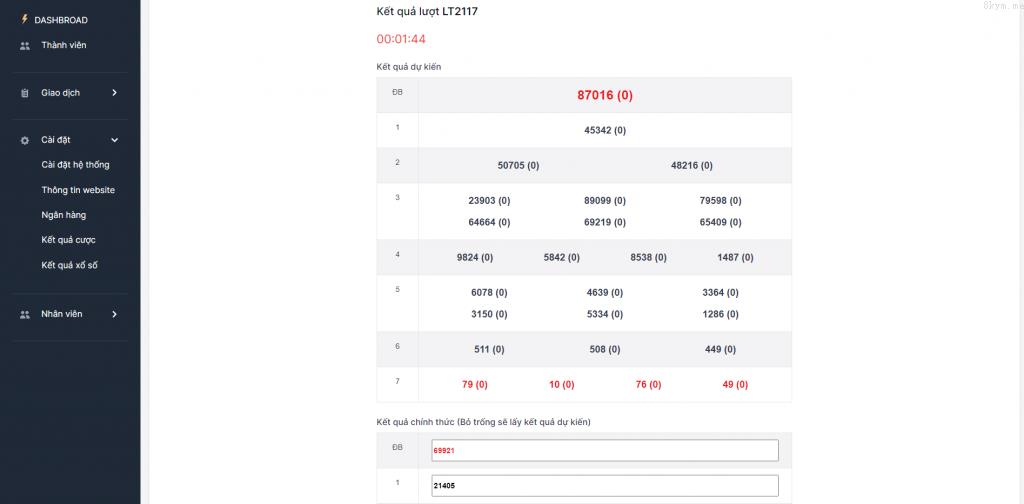Click the Thành viên people icon

pyautogui.click(x=25, y=46)
